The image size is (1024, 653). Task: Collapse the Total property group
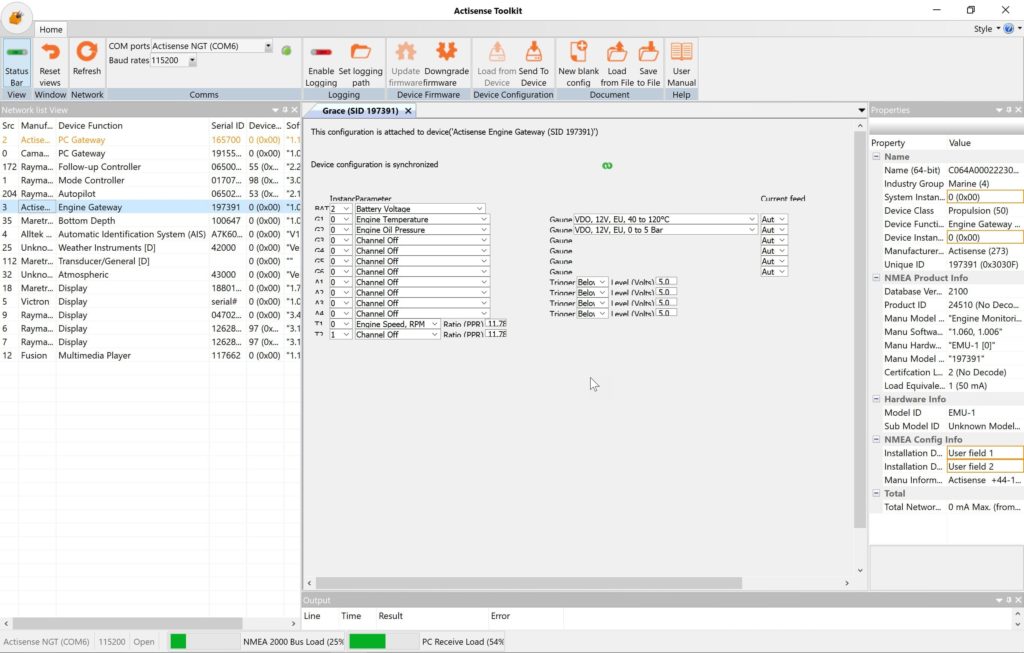876,494
